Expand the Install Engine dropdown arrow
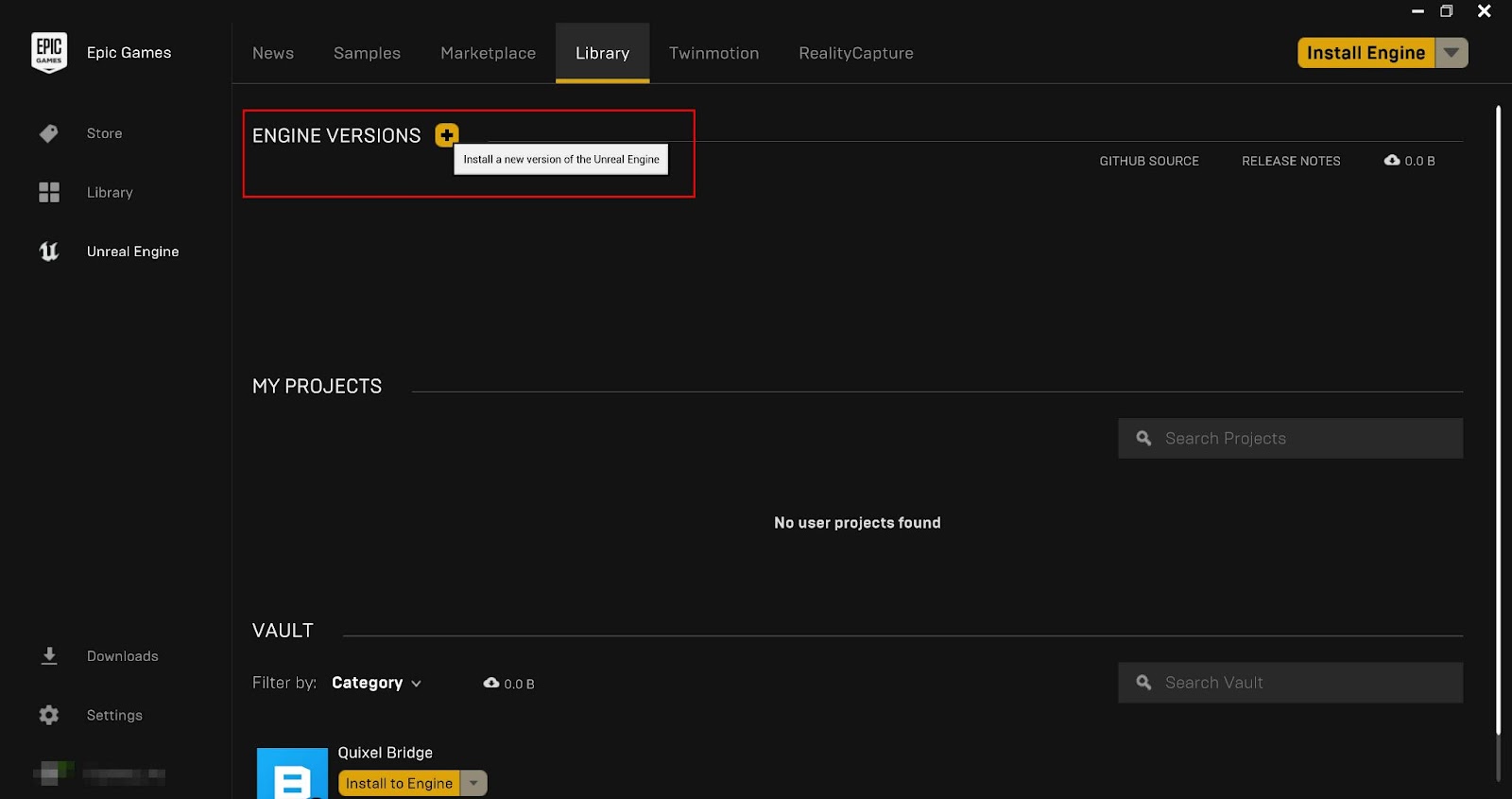1512x799 pixels. 1452,53
